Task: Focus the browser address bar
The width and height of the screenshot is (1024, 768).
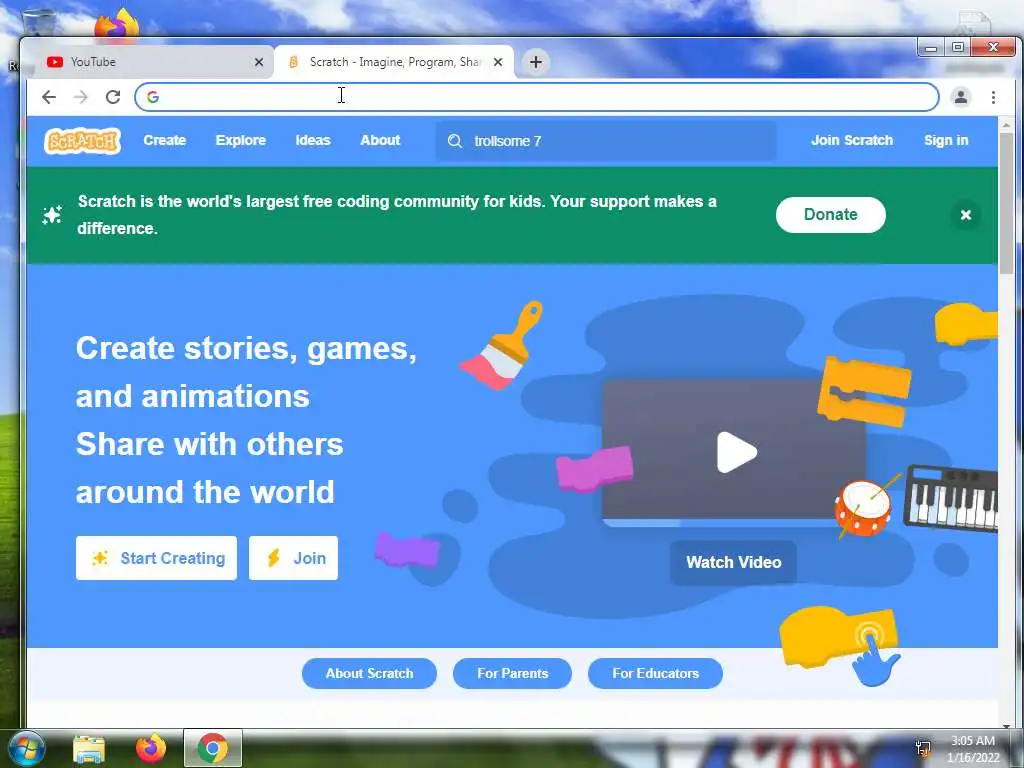Action: point(537,97)
